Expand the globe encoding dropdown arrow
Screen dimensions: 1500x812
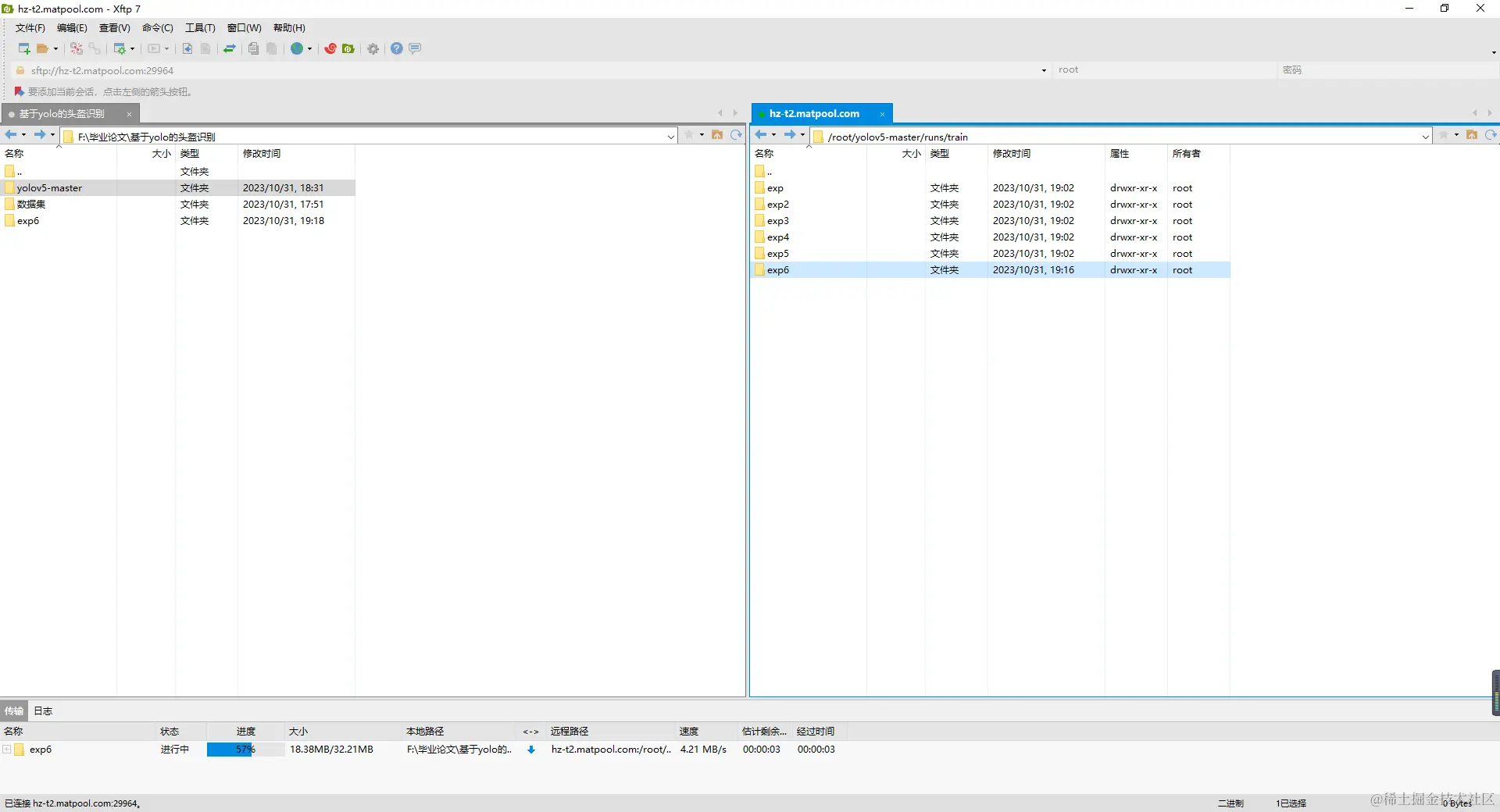coord(309,49)
